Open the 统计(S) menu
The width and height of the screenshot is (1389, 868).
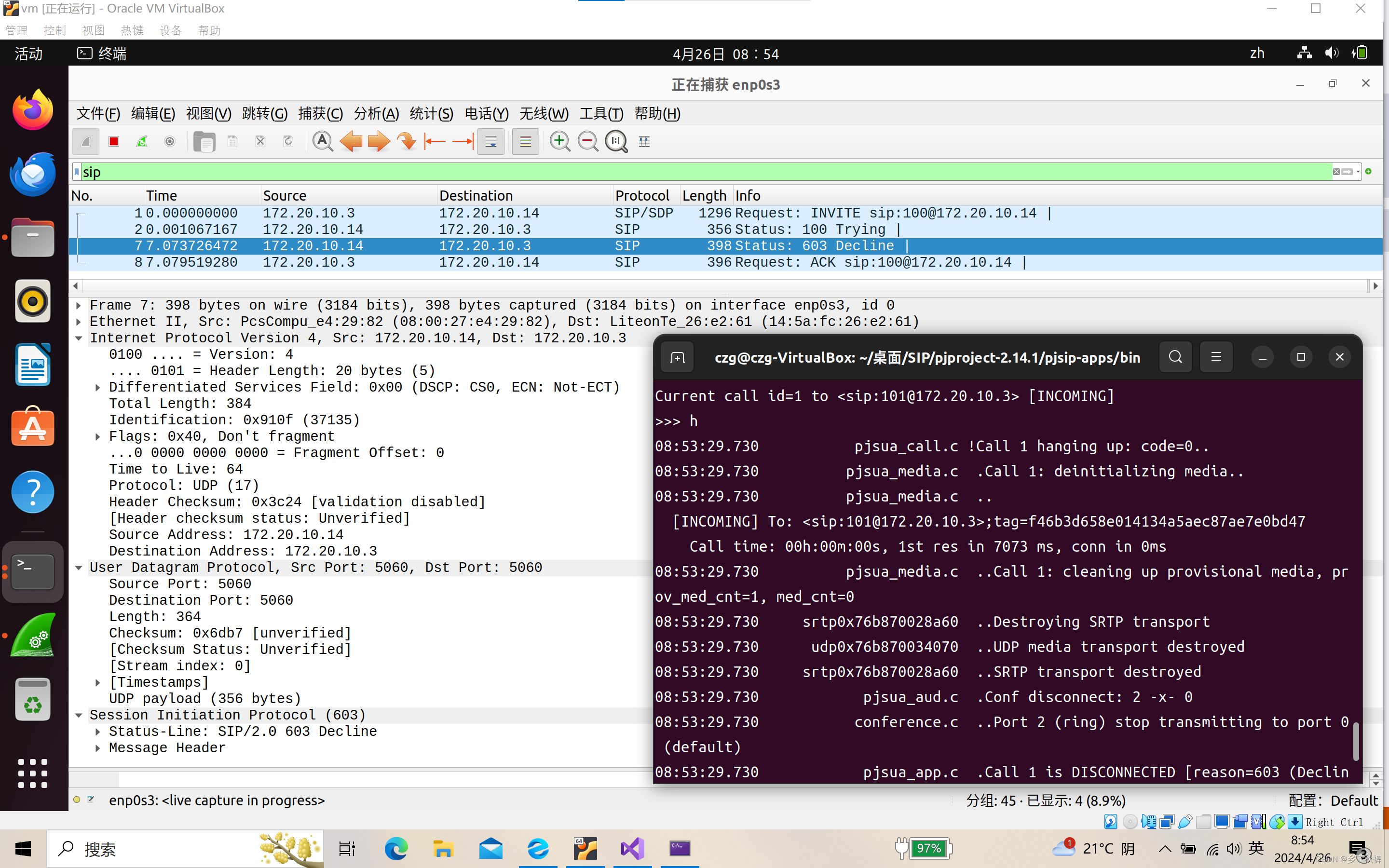coord(431,113)
